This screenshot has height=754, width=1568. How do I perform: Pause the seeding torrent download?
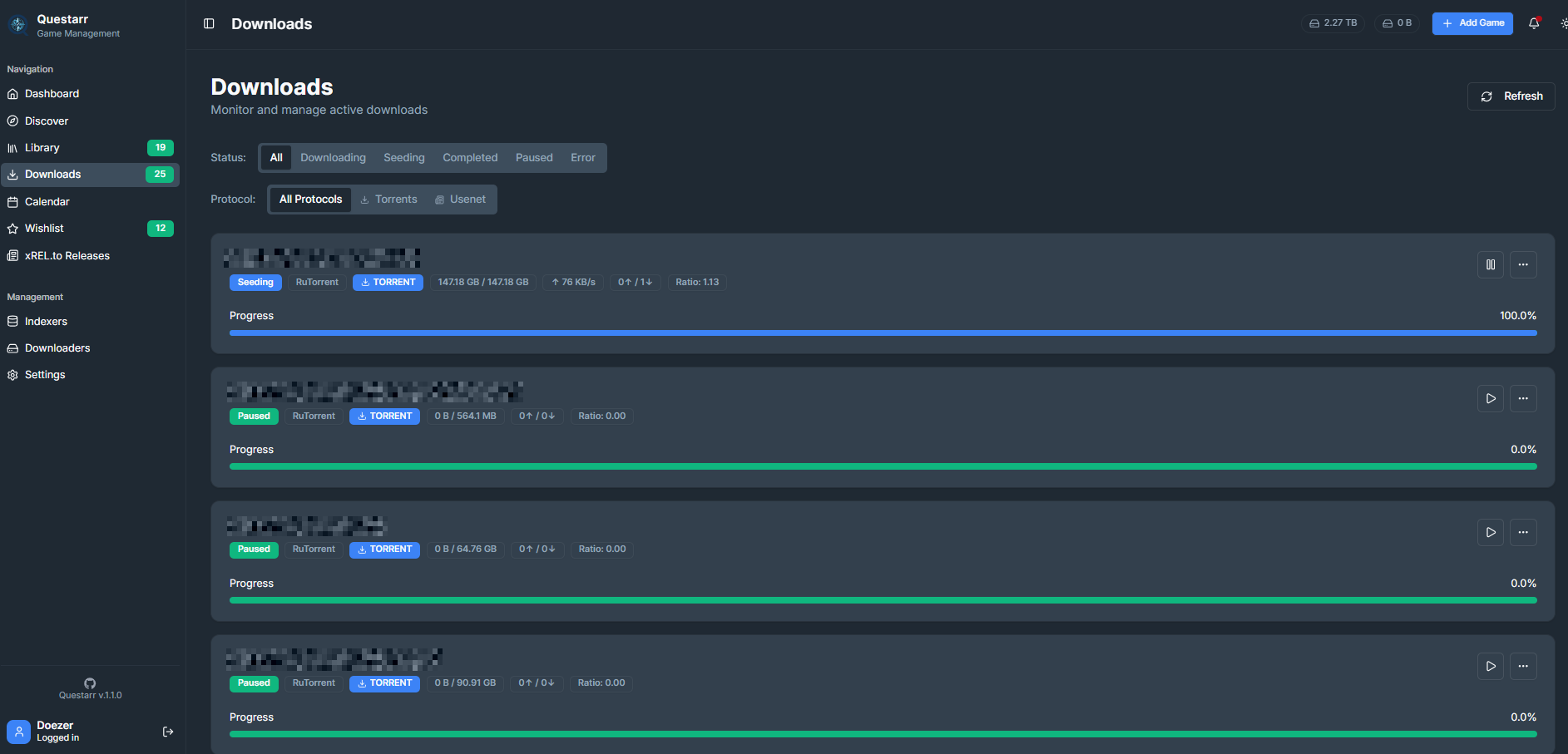click(1490, 265)
